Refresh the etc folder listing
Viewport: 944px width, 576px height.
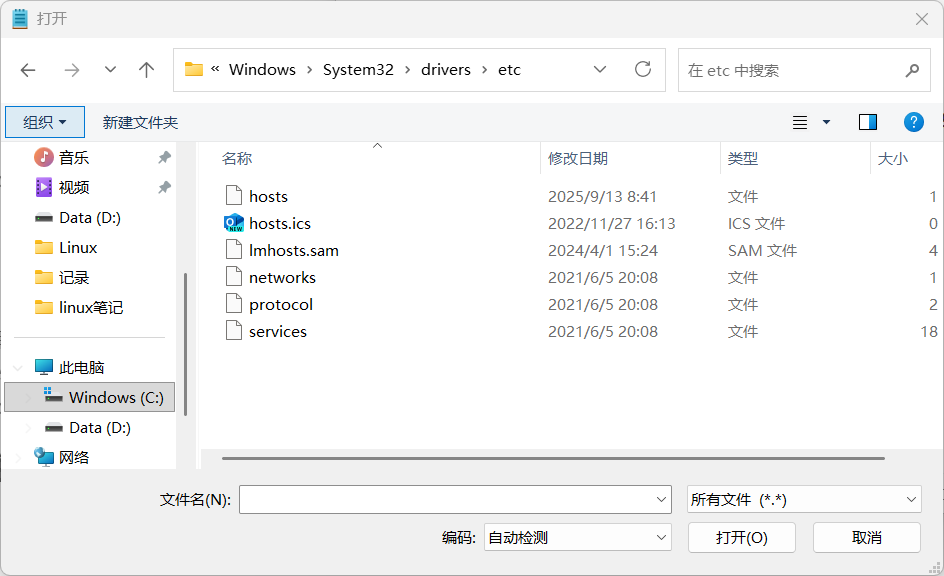click(643, 70)
